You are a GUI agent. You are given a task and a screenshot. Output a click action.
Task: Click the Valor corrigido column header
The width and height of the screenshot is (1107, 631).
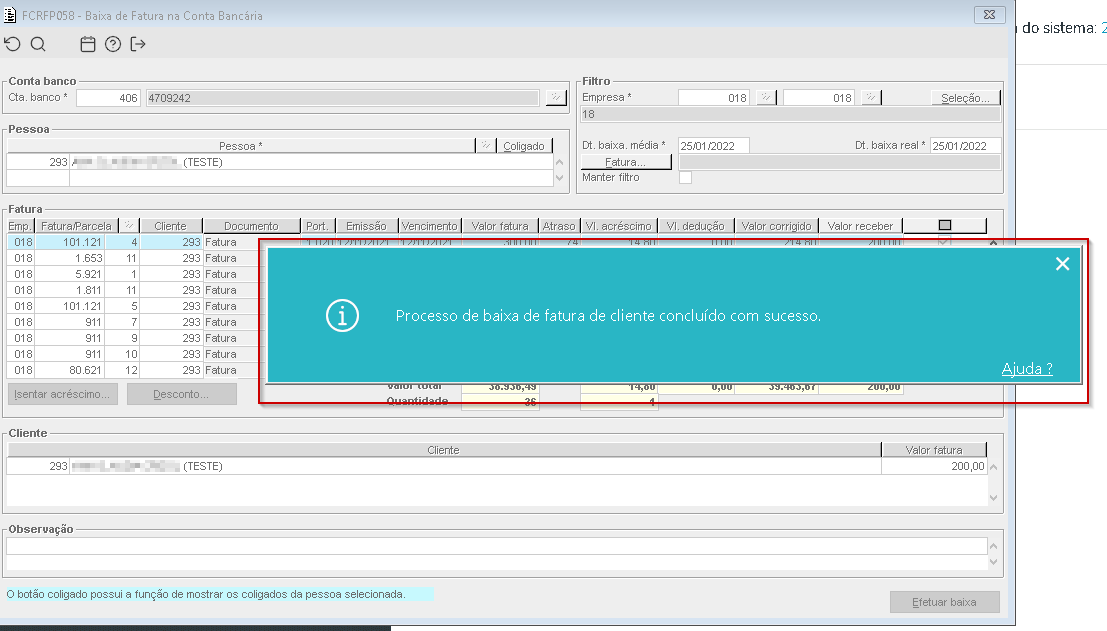tap(777, 226)
